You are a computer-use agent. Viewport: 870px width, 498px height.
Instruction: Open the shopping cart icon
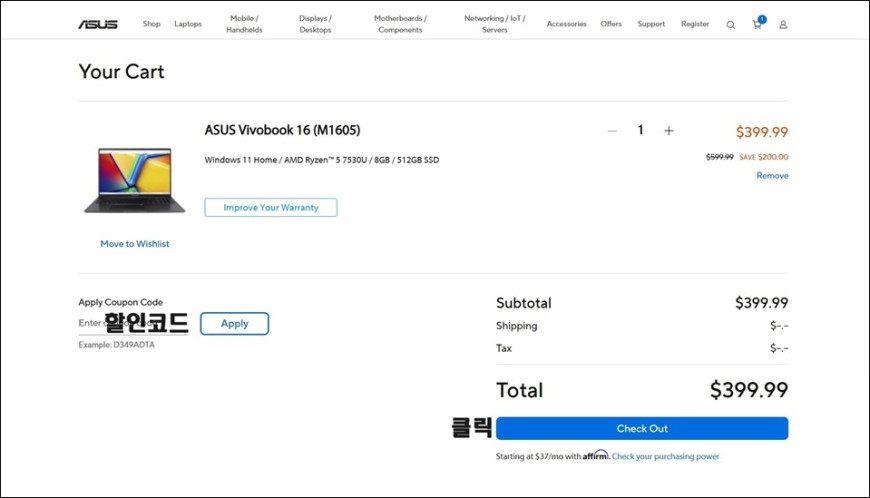click(x=757, y=23)
